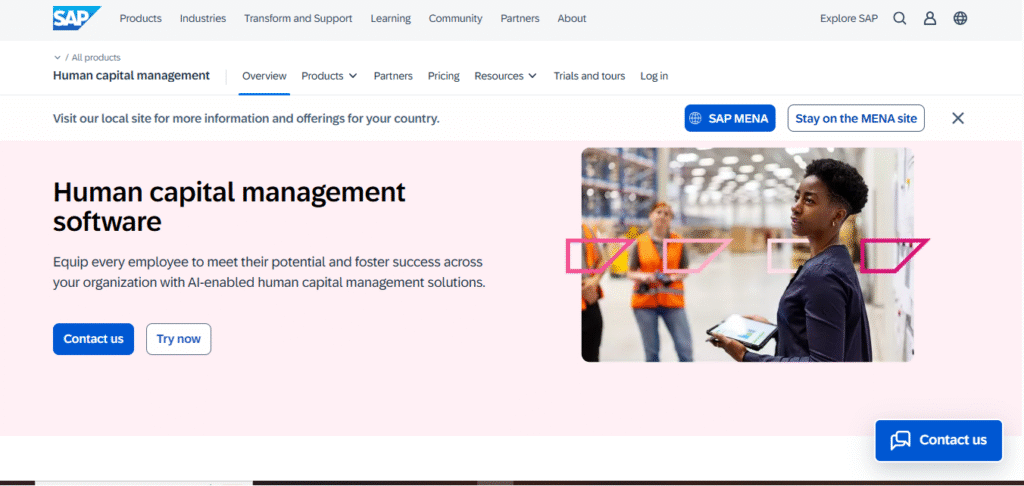The height and width of the screenshot is (486, 1024).
Task: Open the floating Contact us chat button
Action: click(938, 440)
